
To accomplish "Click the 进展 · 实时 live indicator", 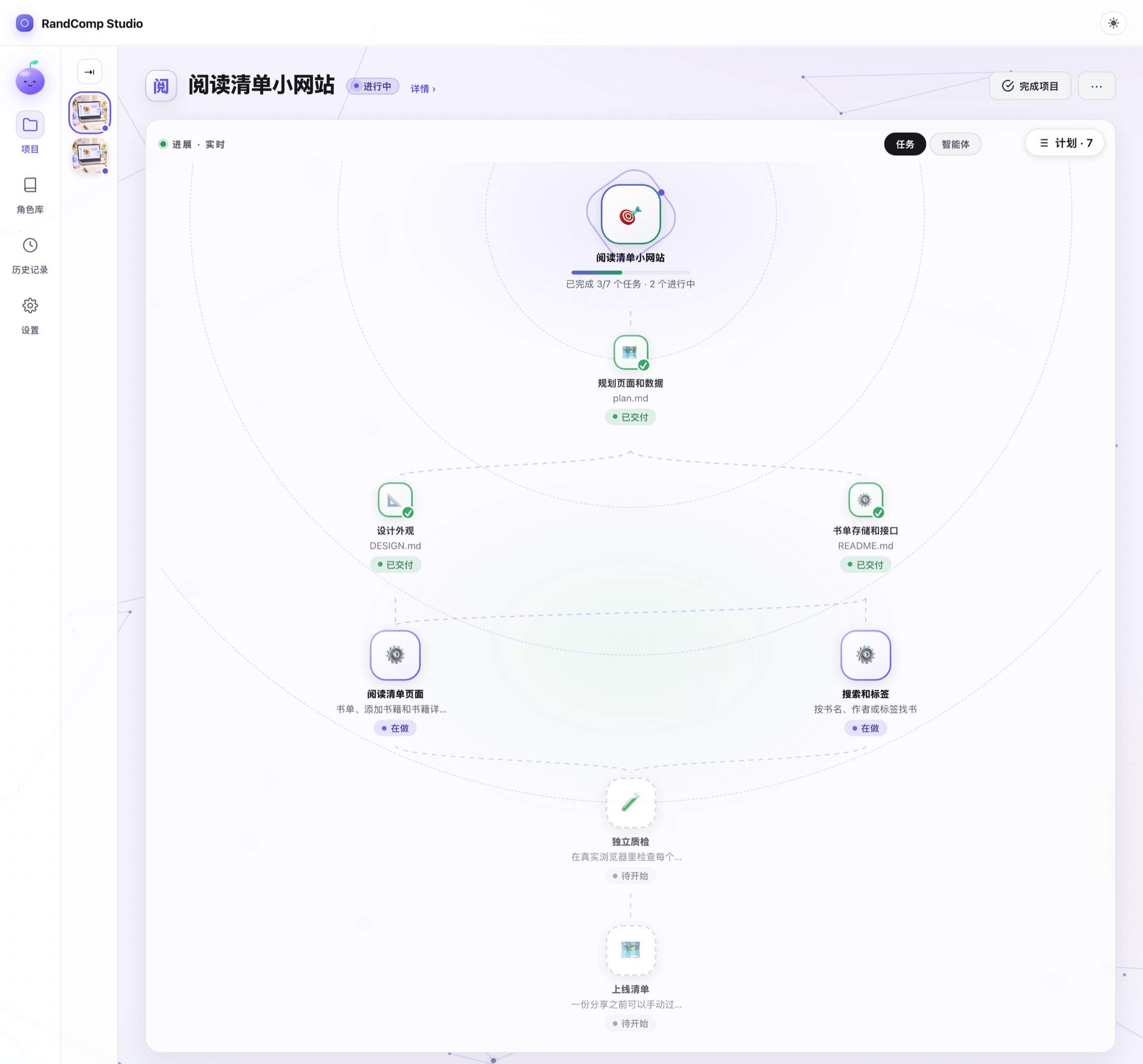I will (x=192, y=144).
